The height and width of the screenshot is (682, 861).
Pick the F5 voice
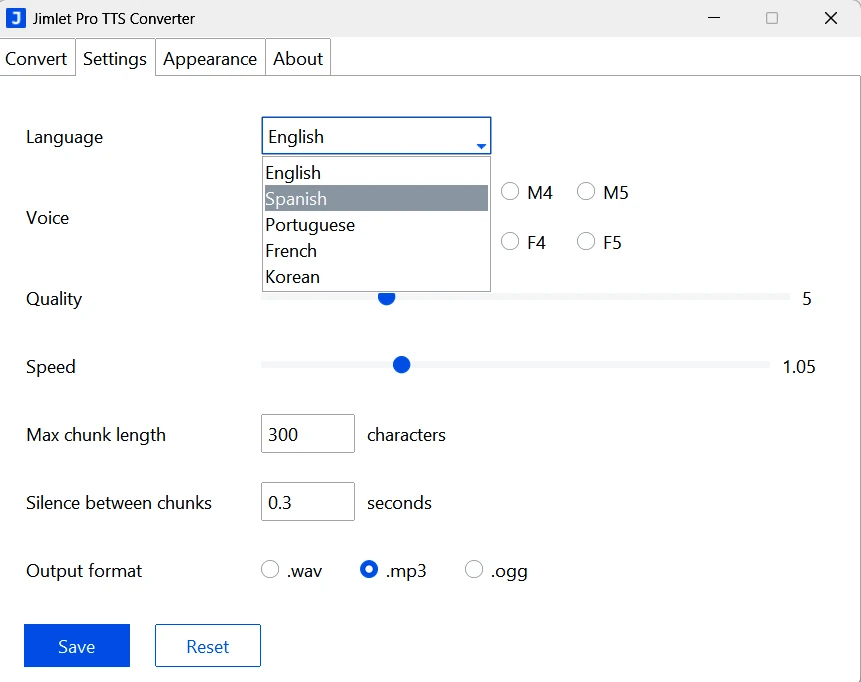click(x=585, y=241)
